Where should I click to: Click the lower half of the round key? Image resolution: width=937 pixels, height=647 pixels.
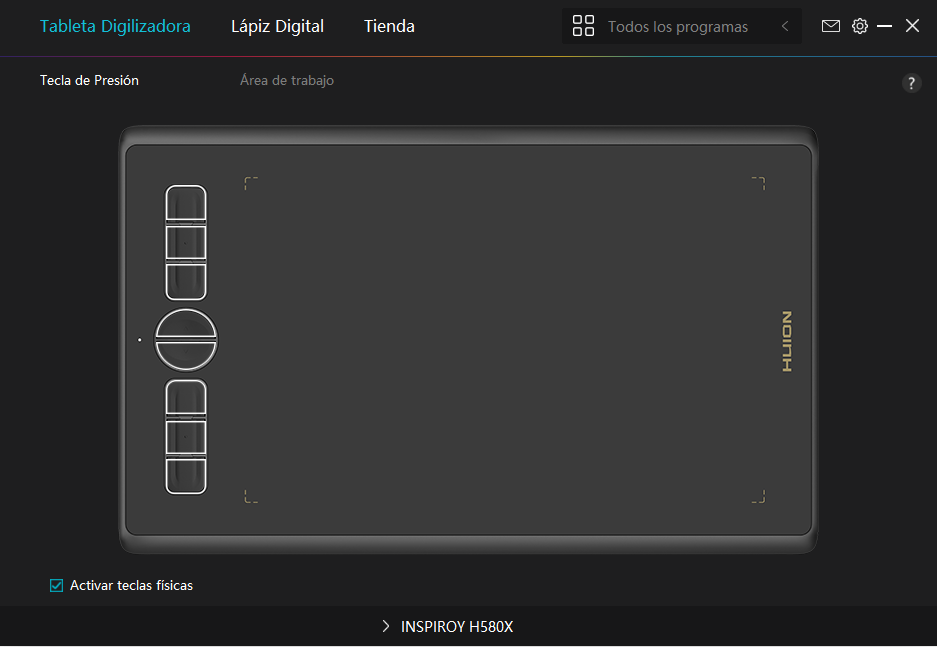(186, 356)
